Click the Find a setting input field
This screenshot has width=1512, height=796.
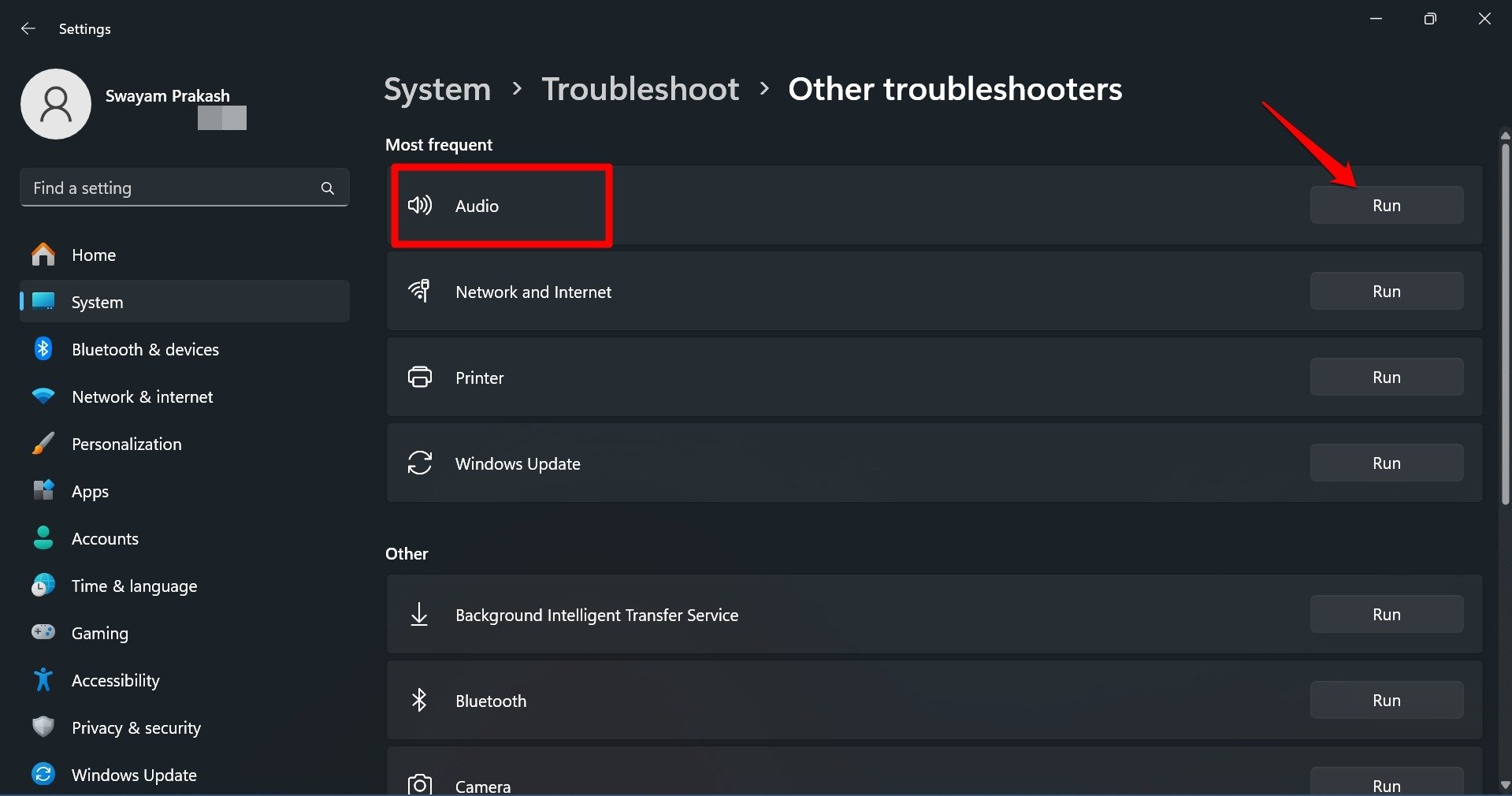pos(158,188)
